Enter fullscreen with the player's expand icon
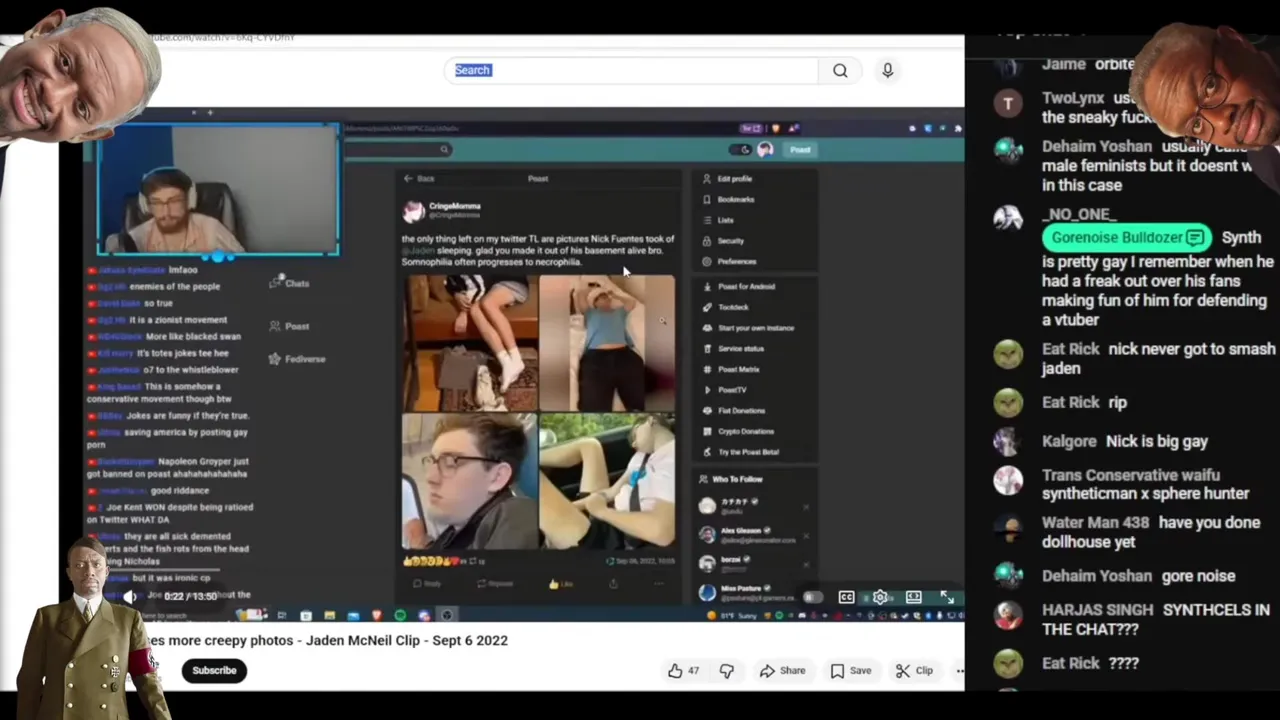 point(946,598)
